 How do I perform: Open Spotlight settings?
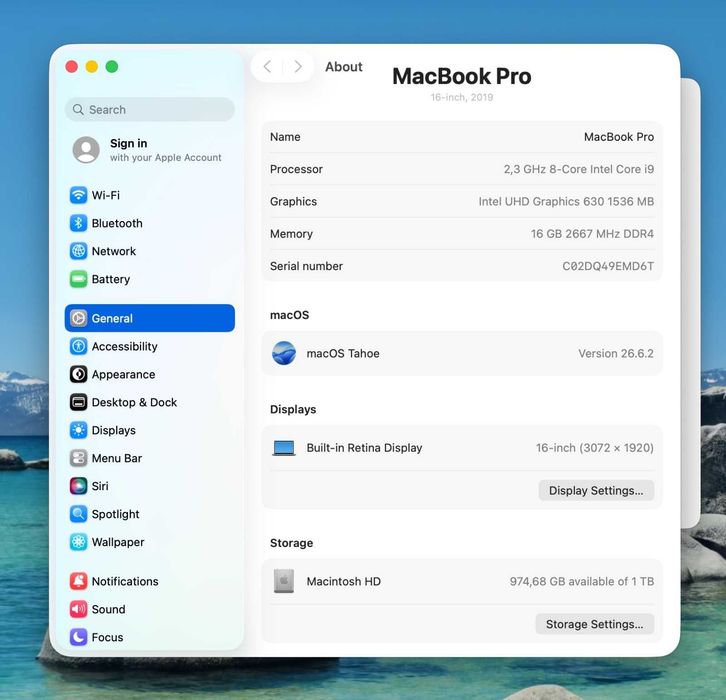[150, 514]
